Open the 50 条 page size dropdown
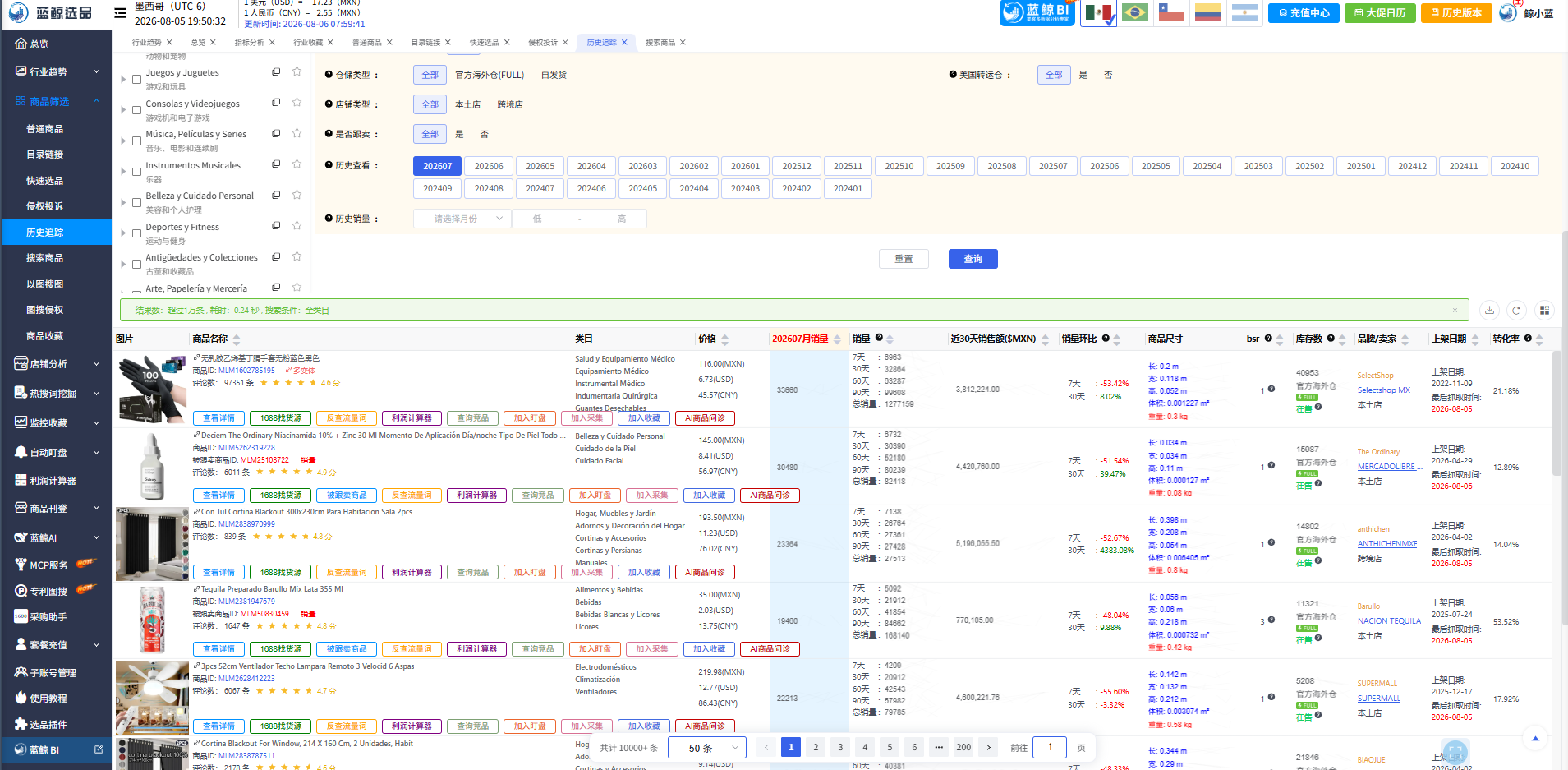The width and height of the screenshot is (1568, 770). [706, 748]
